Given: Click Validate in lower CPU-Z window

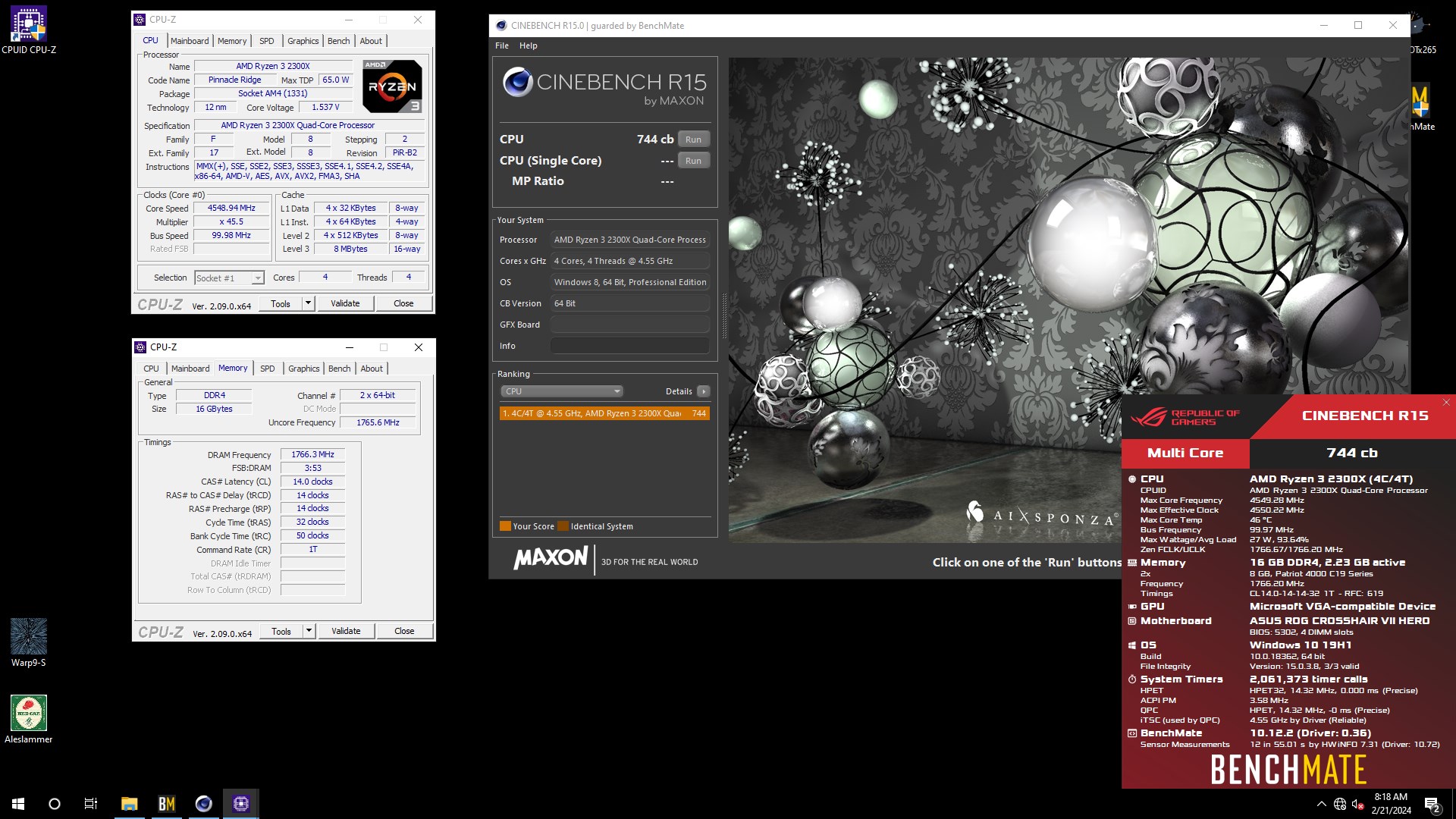Looking at the screenshot, I should (x=346, y=631).
